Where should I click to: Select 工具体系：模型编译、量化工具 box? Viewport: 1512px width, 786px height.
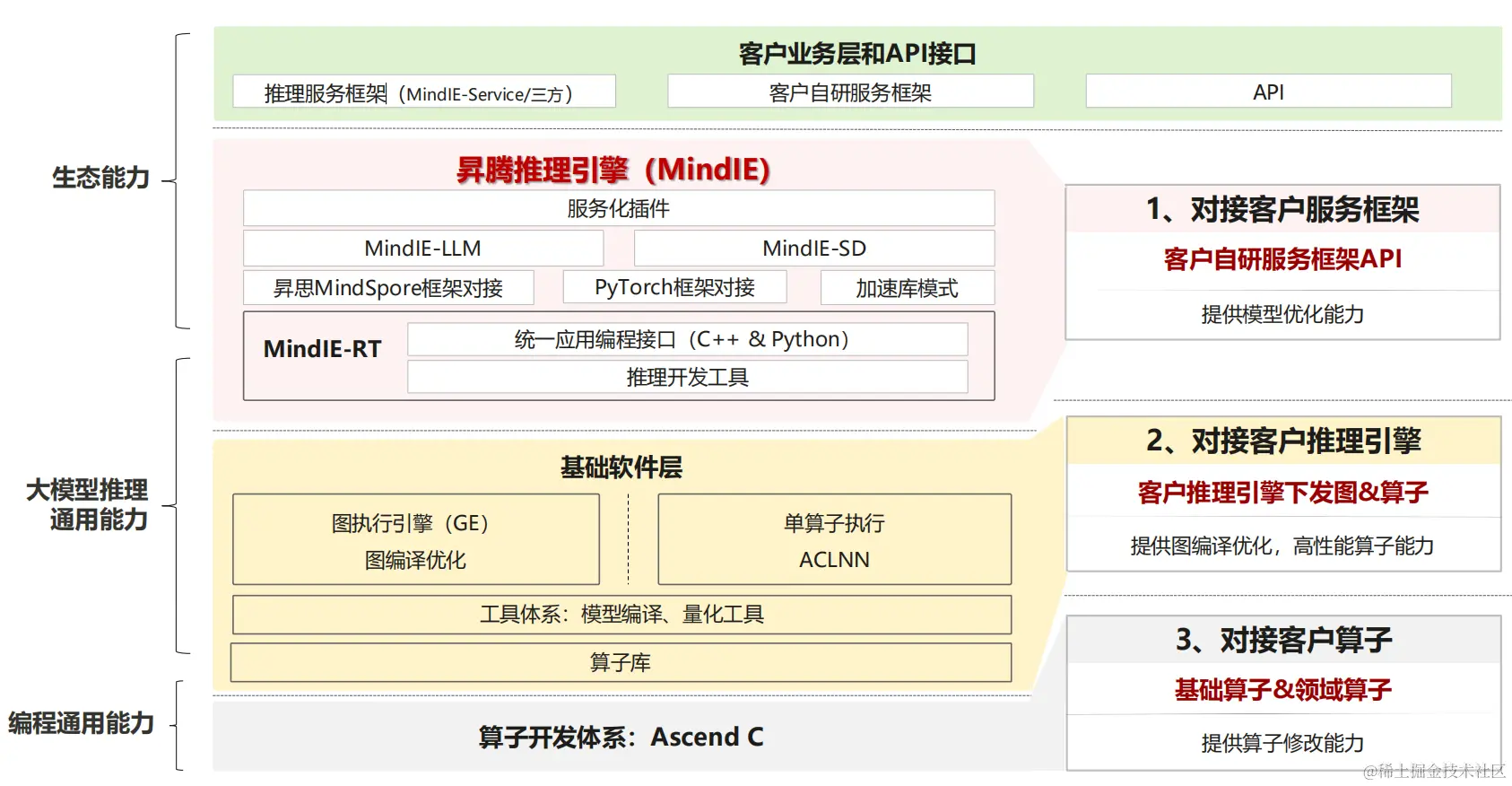[x=621, y=615]
